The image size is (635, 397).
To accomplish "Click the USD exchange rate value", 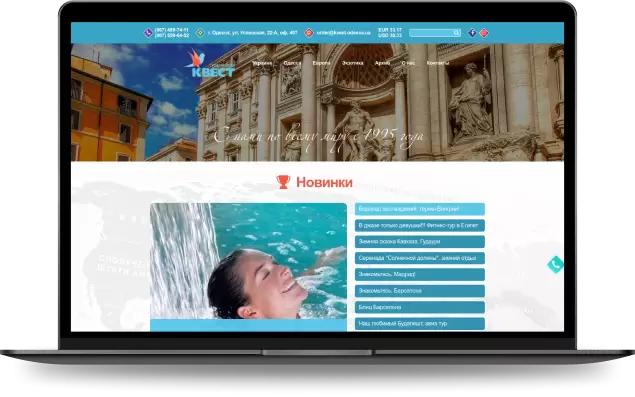I will pos(390,36).
